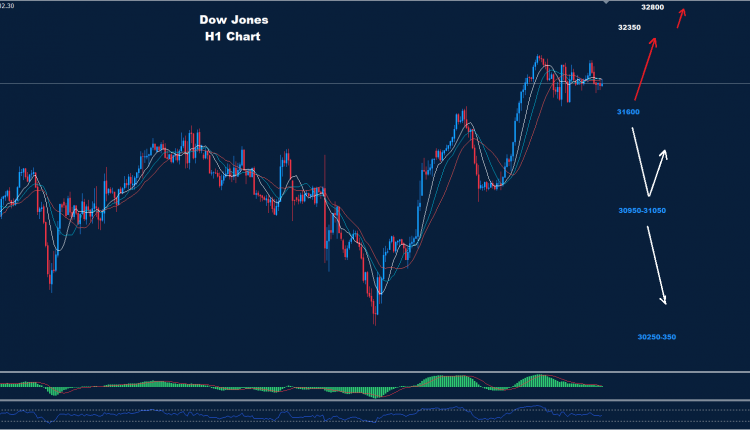The height and width of the screenshot is (430, 750).
Task: Click the "H1 Chart" timeframe label
Action: 232,36
